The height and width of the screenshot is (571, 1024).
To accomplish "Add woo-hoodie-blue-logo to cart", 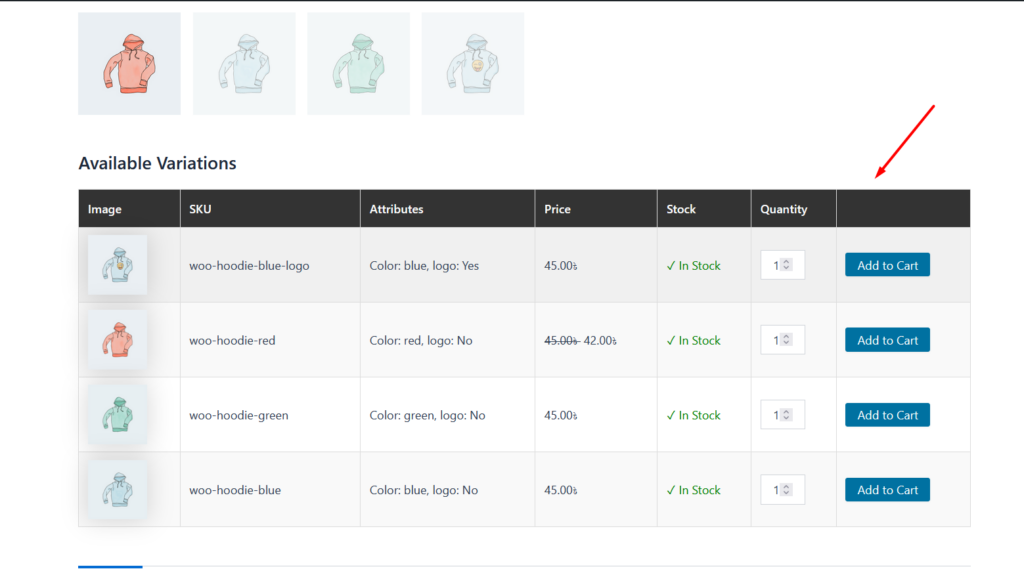I will click(x=887, y=265).
